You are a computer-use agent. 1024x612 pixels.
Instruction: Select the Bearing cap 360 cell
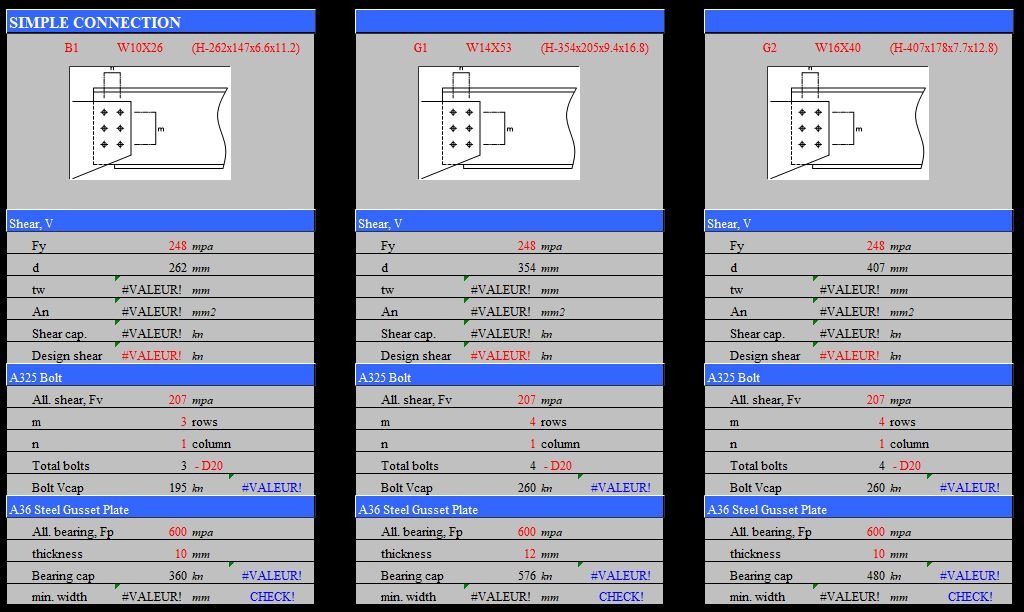point(178,576)
